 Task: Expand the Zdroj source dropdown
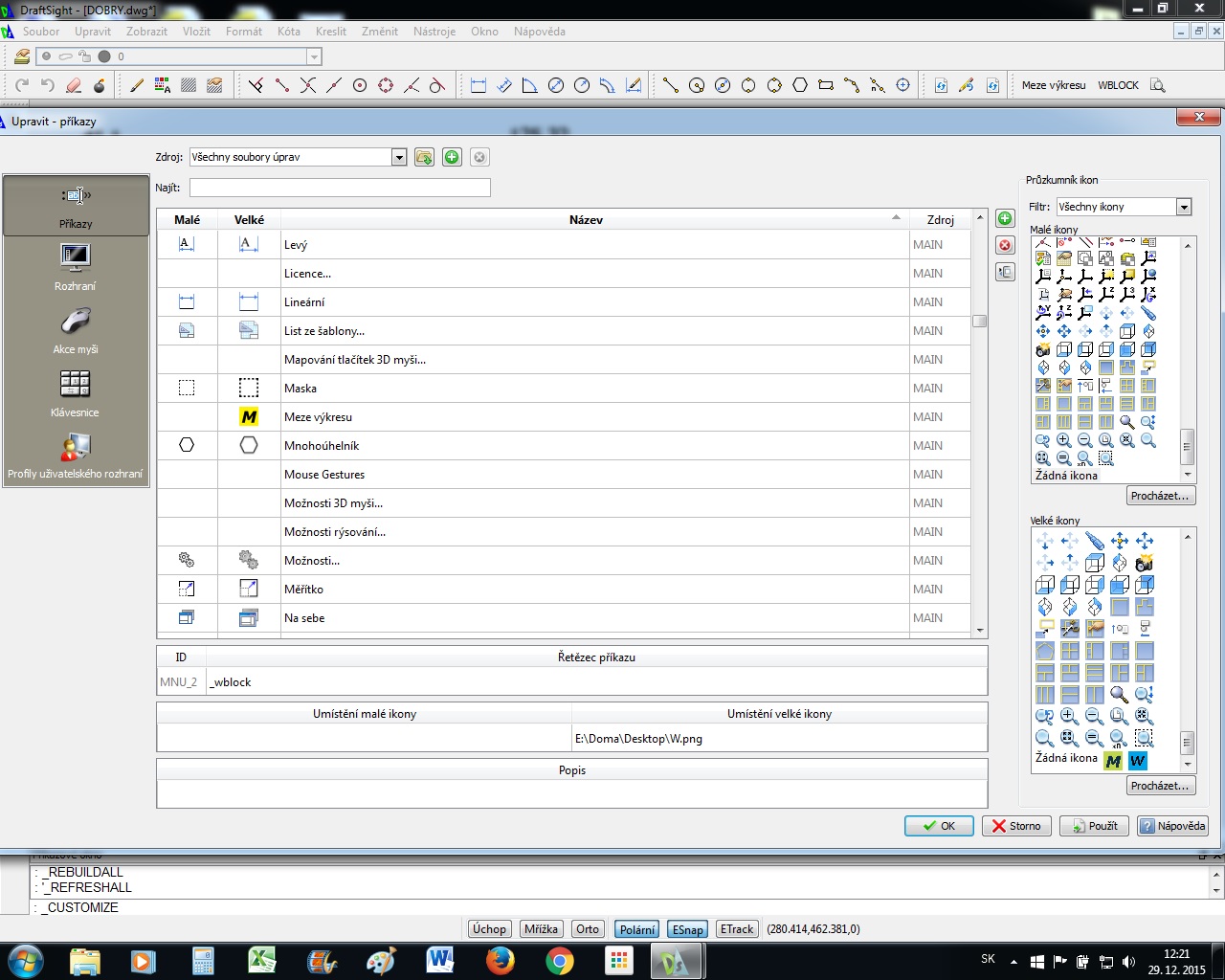(x=399, y=157)
